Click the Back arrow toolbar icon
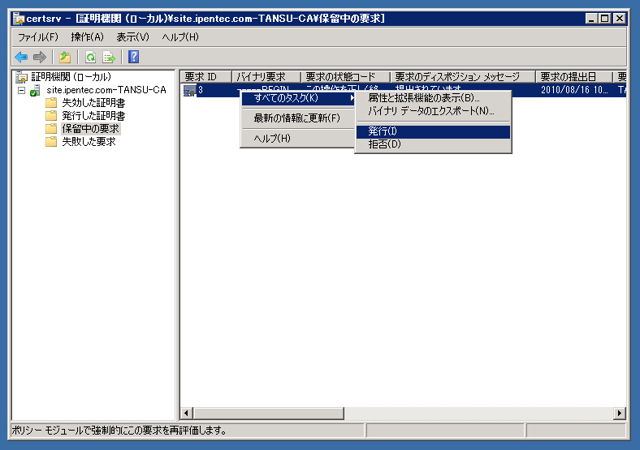 click(x=21, y=57)
